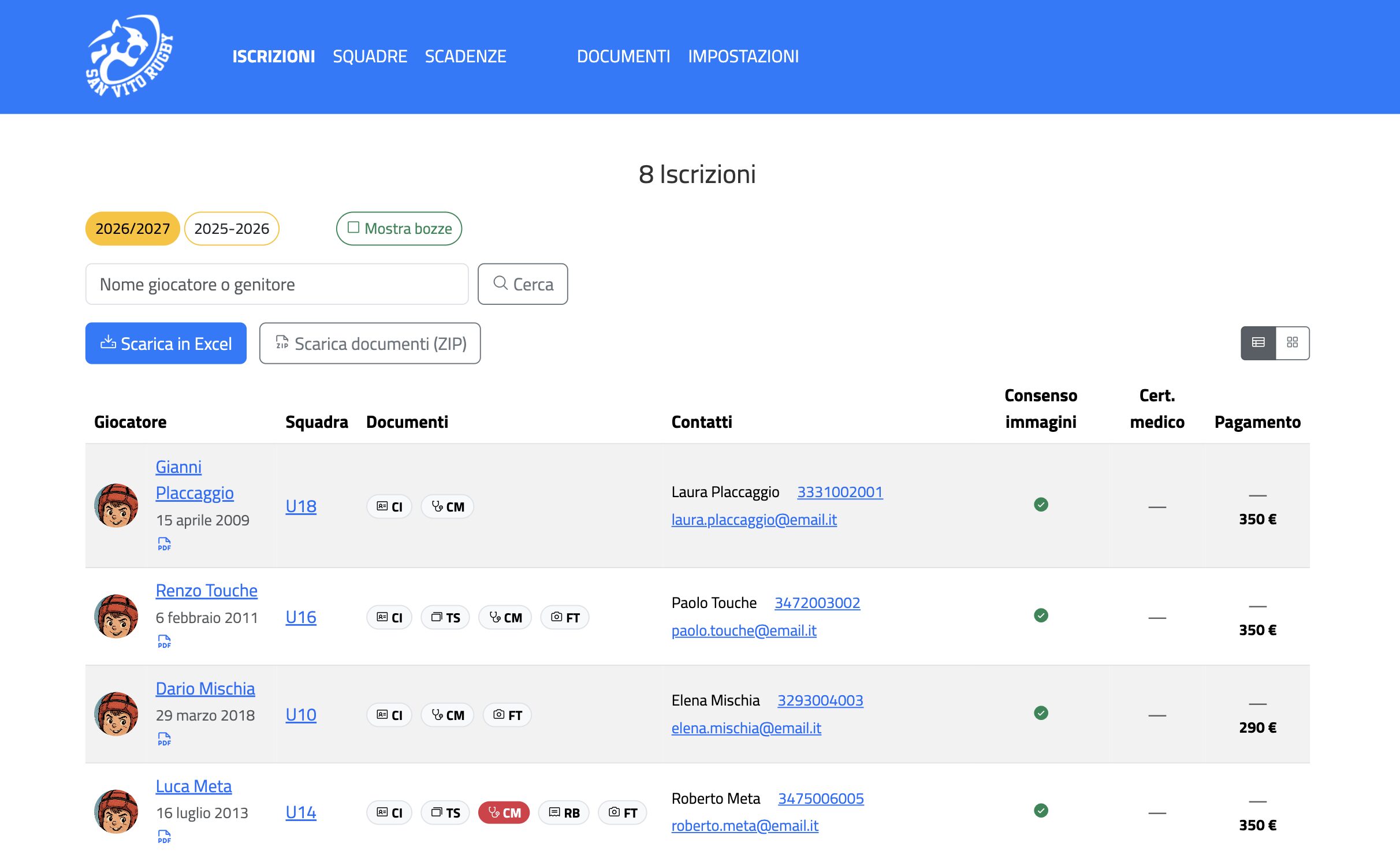Open the U16 team link
1400x858 pixels.
[301, 617]
